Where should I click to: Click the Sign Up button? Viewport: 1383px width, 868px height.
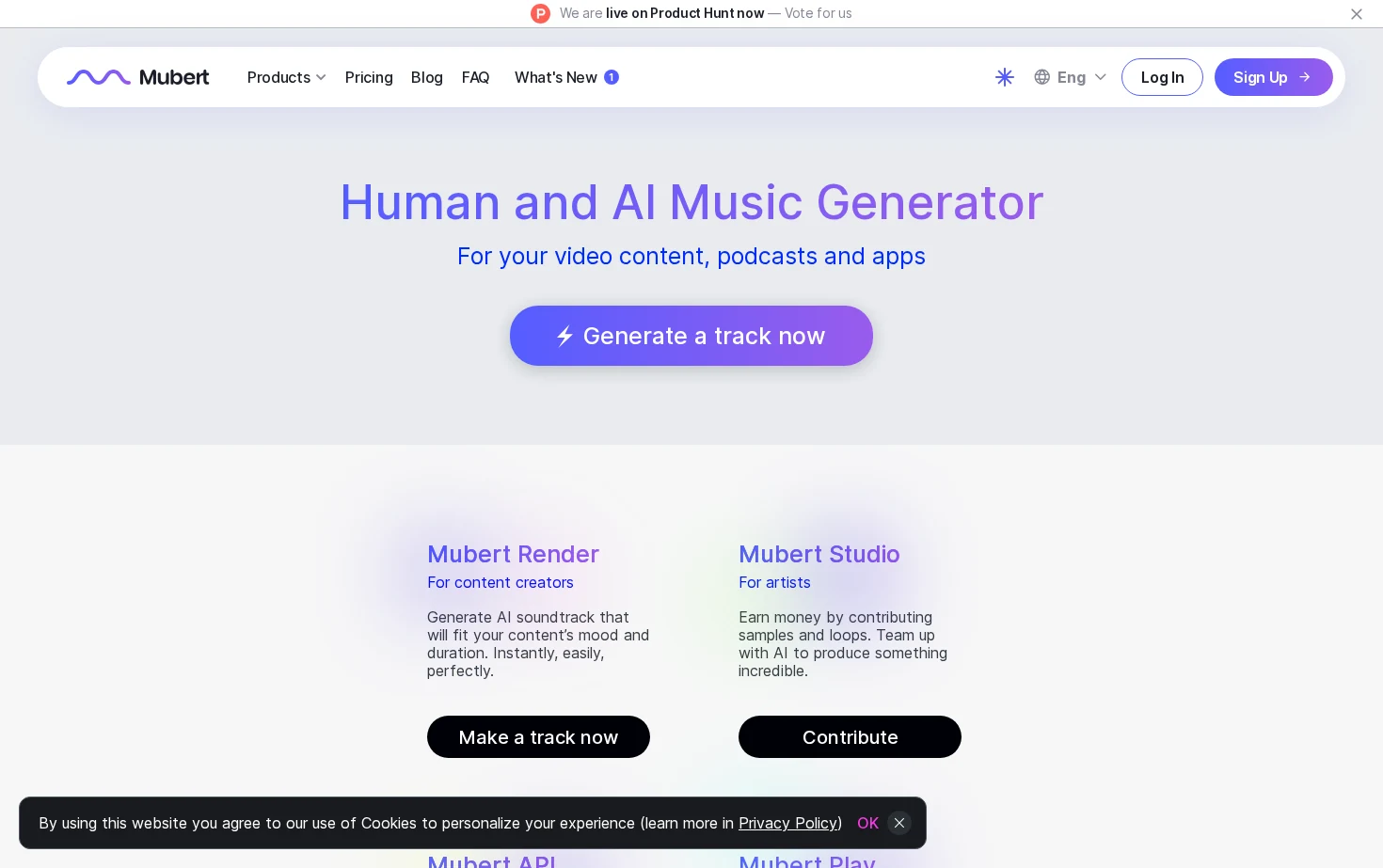1273,77
